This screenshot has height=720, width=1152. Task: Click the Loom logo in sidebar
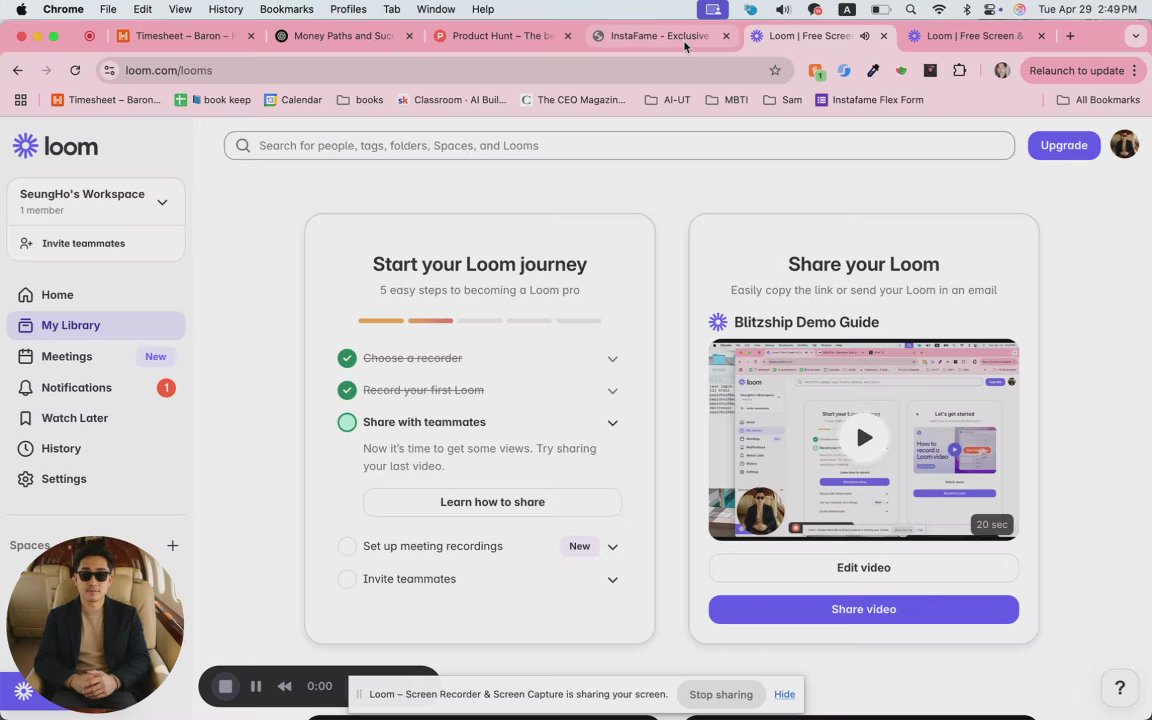pos(56,146)
